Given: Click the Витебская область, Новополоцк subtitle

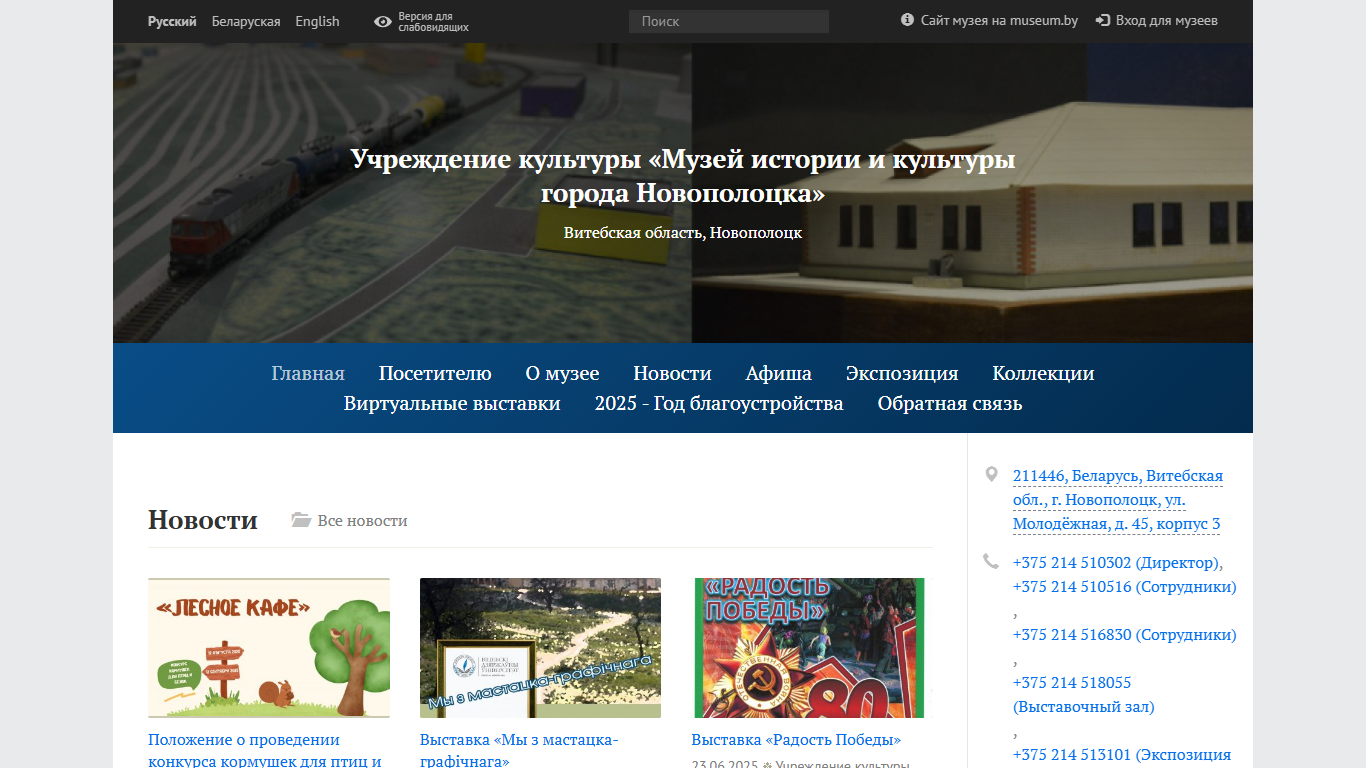Looking at the screenshot, I should tap(683, 233).
